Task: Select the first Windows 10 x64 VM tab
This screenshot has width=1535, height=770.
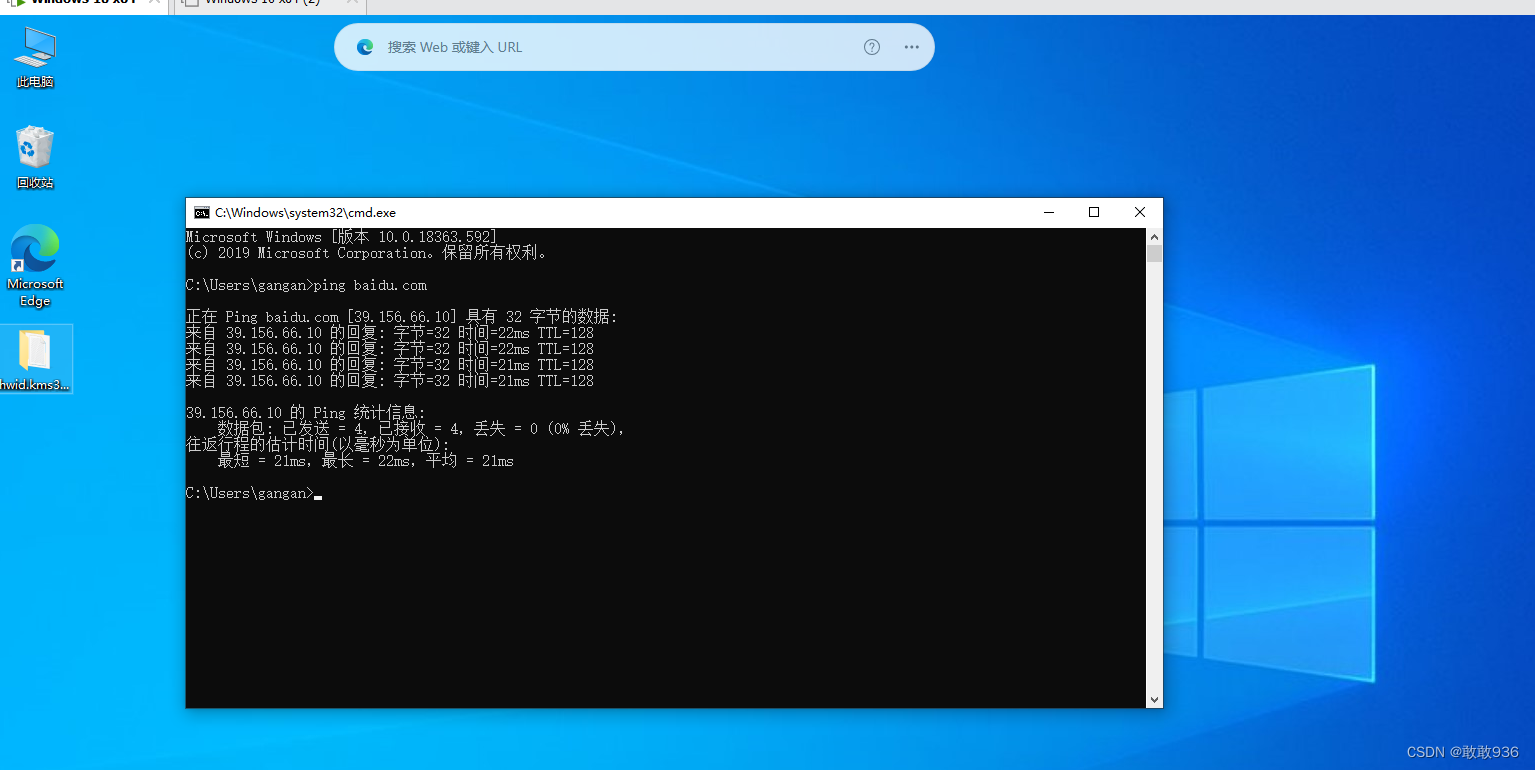Action: click(x=84, y=4)
